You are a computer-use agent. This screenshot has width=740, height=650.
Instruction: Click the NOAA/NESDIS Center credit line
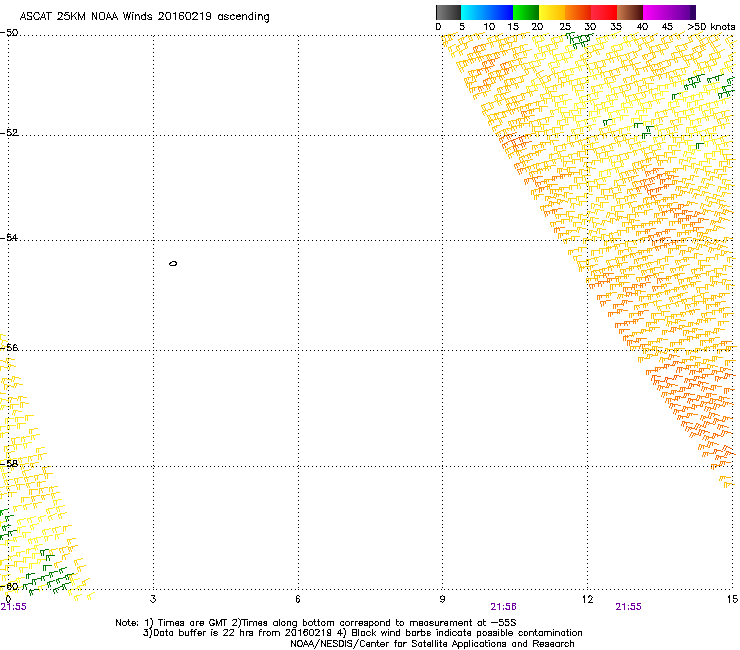tap(432, 643)
